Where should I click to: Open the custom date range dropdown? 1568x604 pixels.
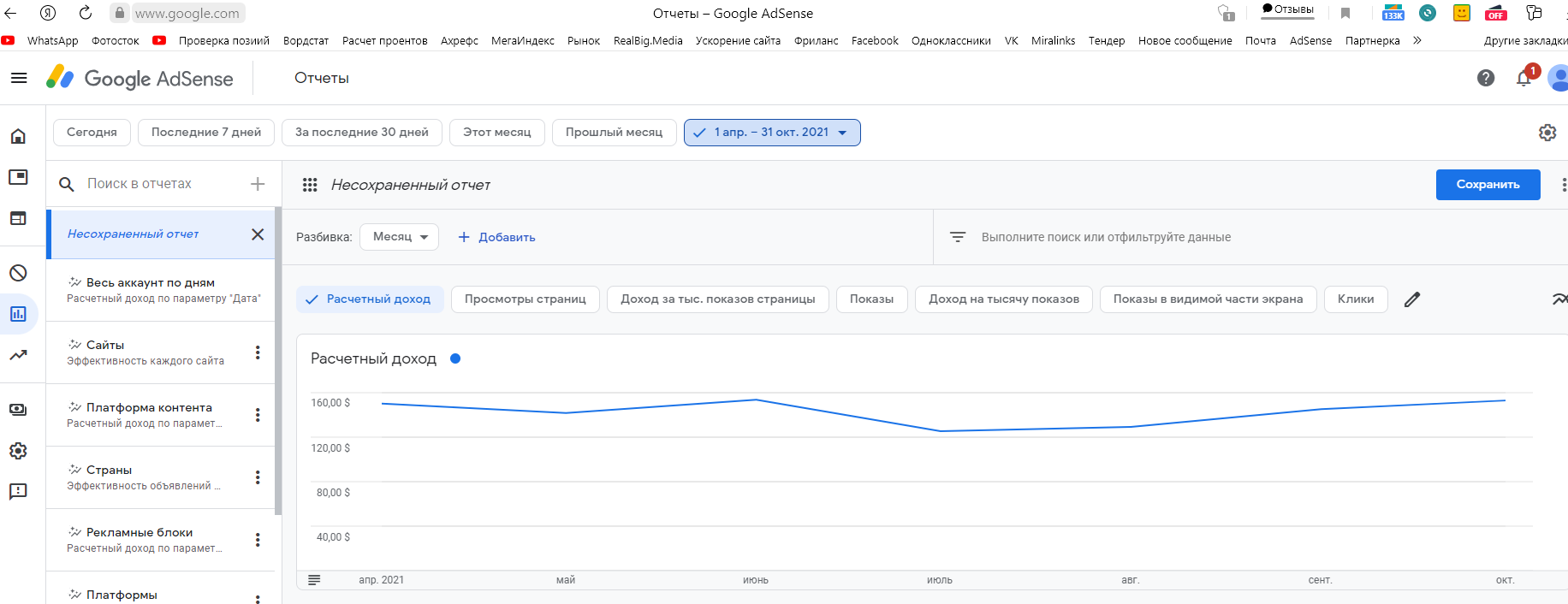(x=771, y=133)
